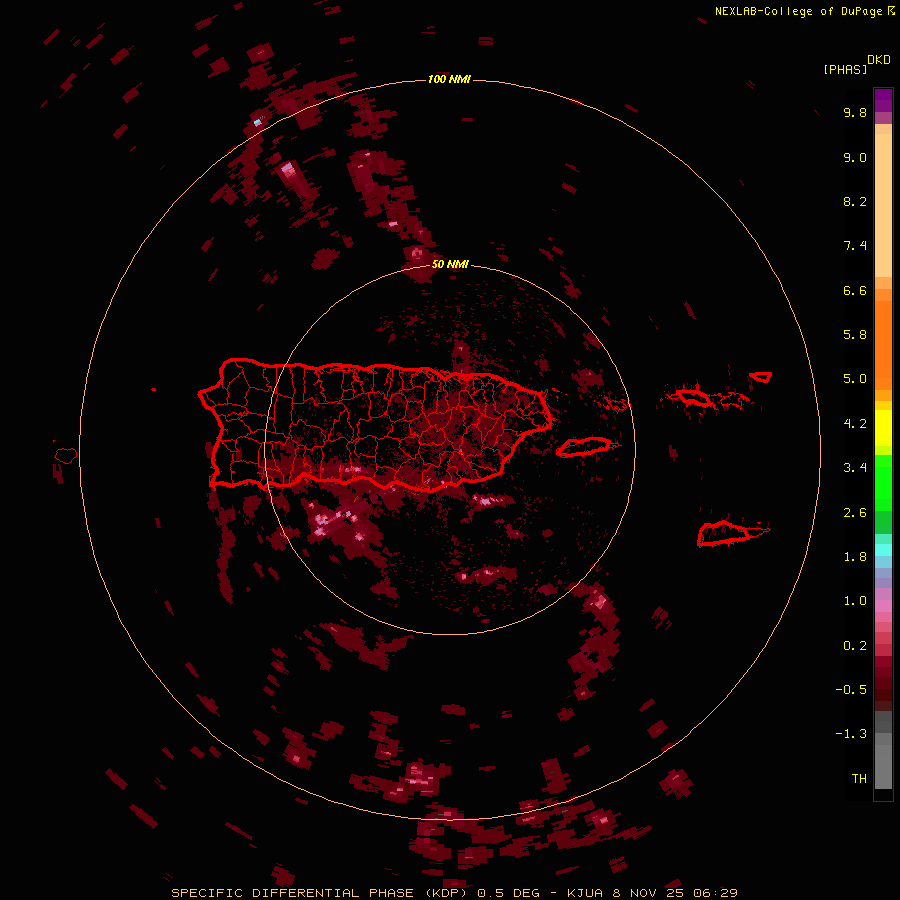Click the 4.2 legend value
This screenshot has width=900, height=900.
855,424
